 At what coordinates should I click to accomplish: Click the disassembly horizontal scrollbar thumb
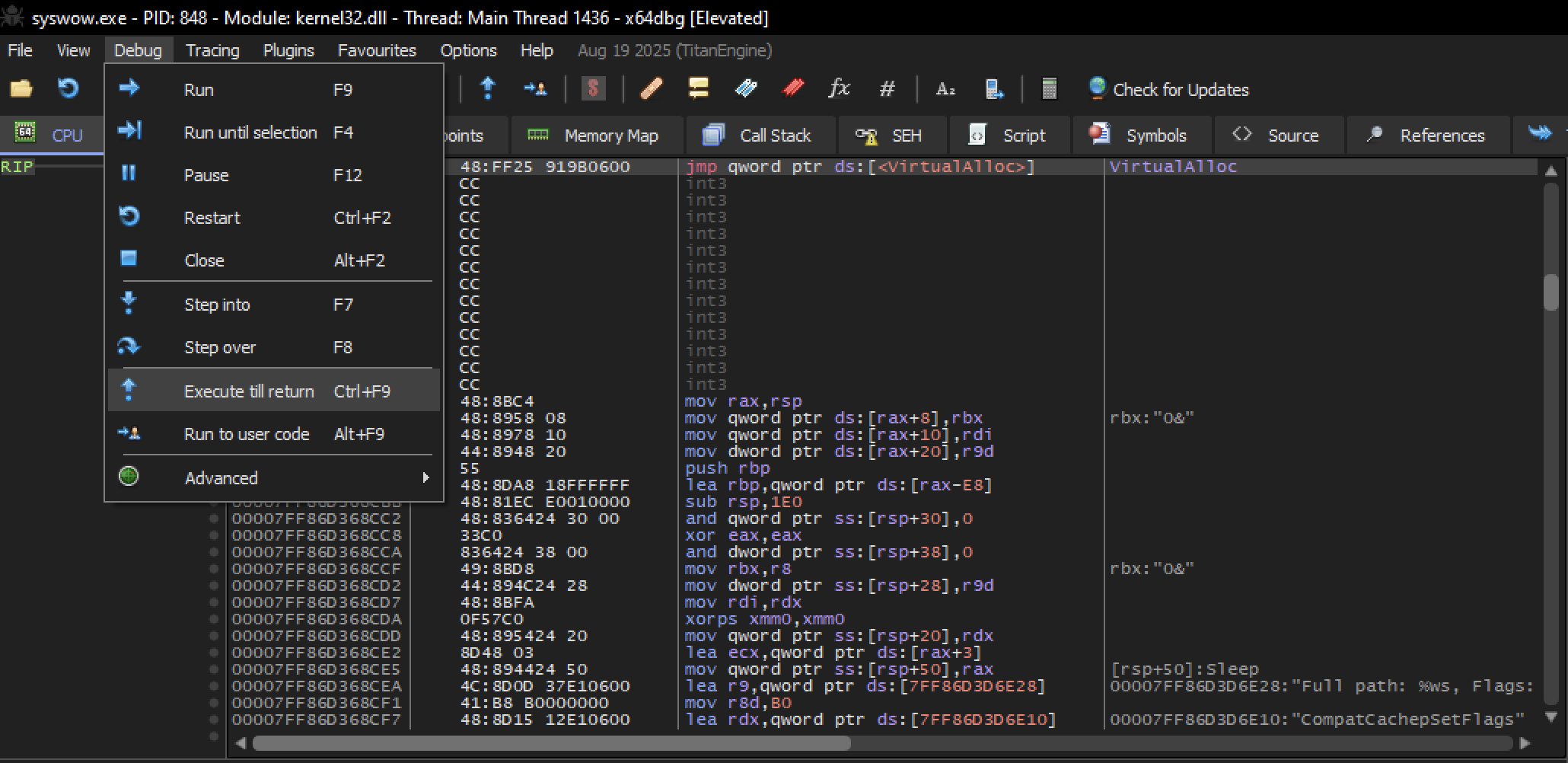551,743
